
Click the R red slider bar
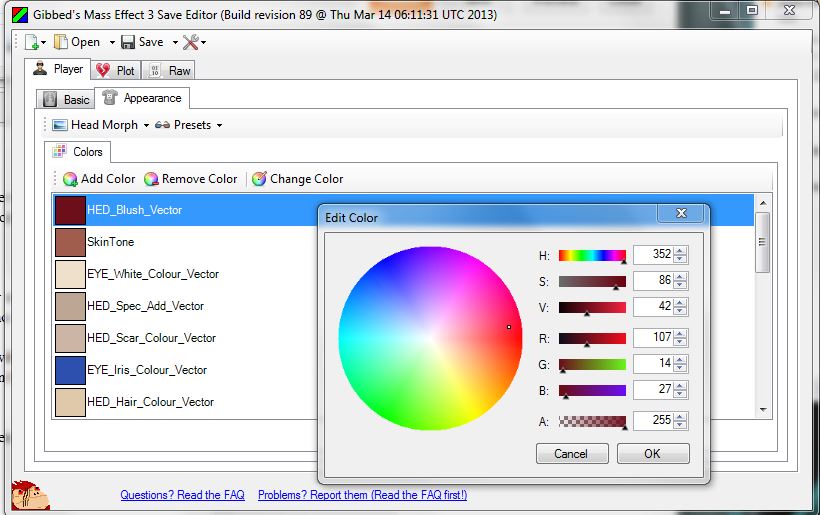[x=592, y=338]
